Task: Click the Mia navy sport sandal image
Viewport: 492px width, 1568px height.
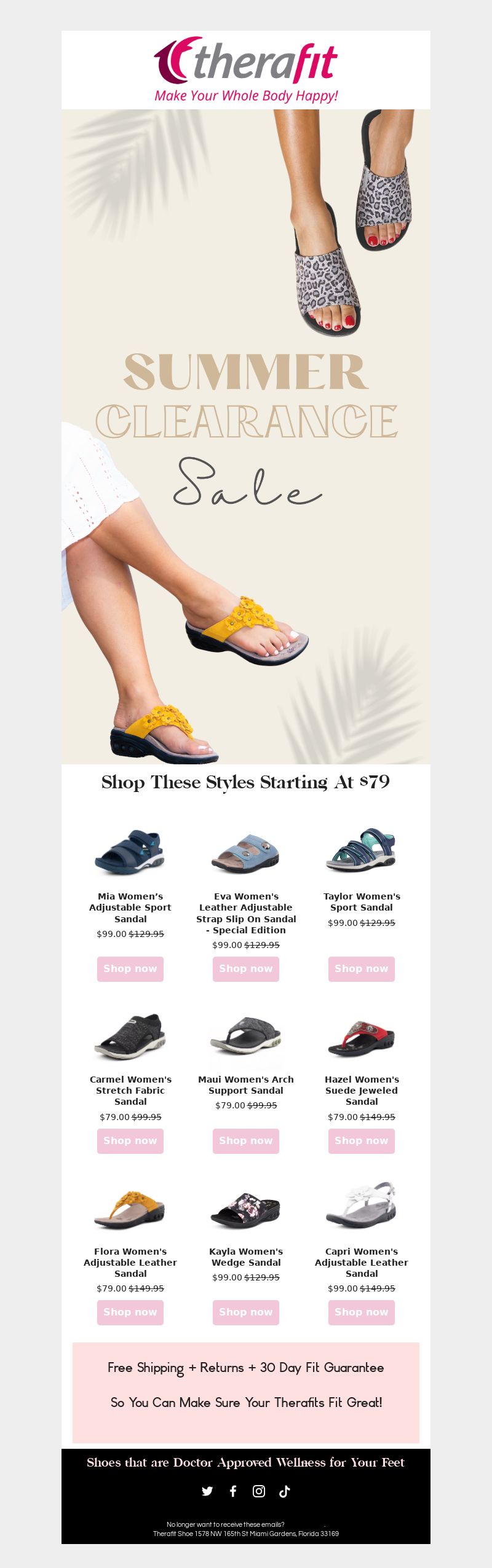Action: click(130, 852)
